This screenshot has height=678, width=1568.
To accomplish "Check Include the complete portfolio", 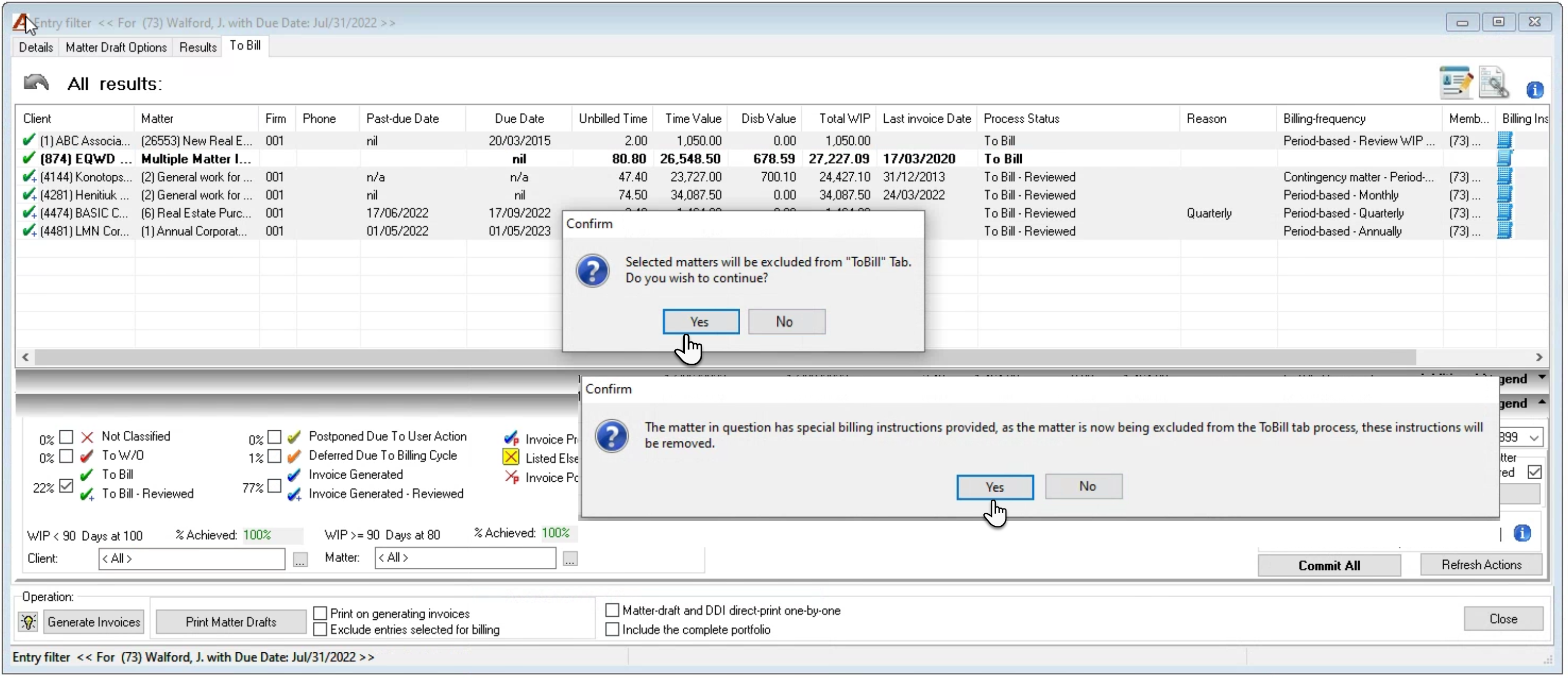I will (x=612, y=629).
